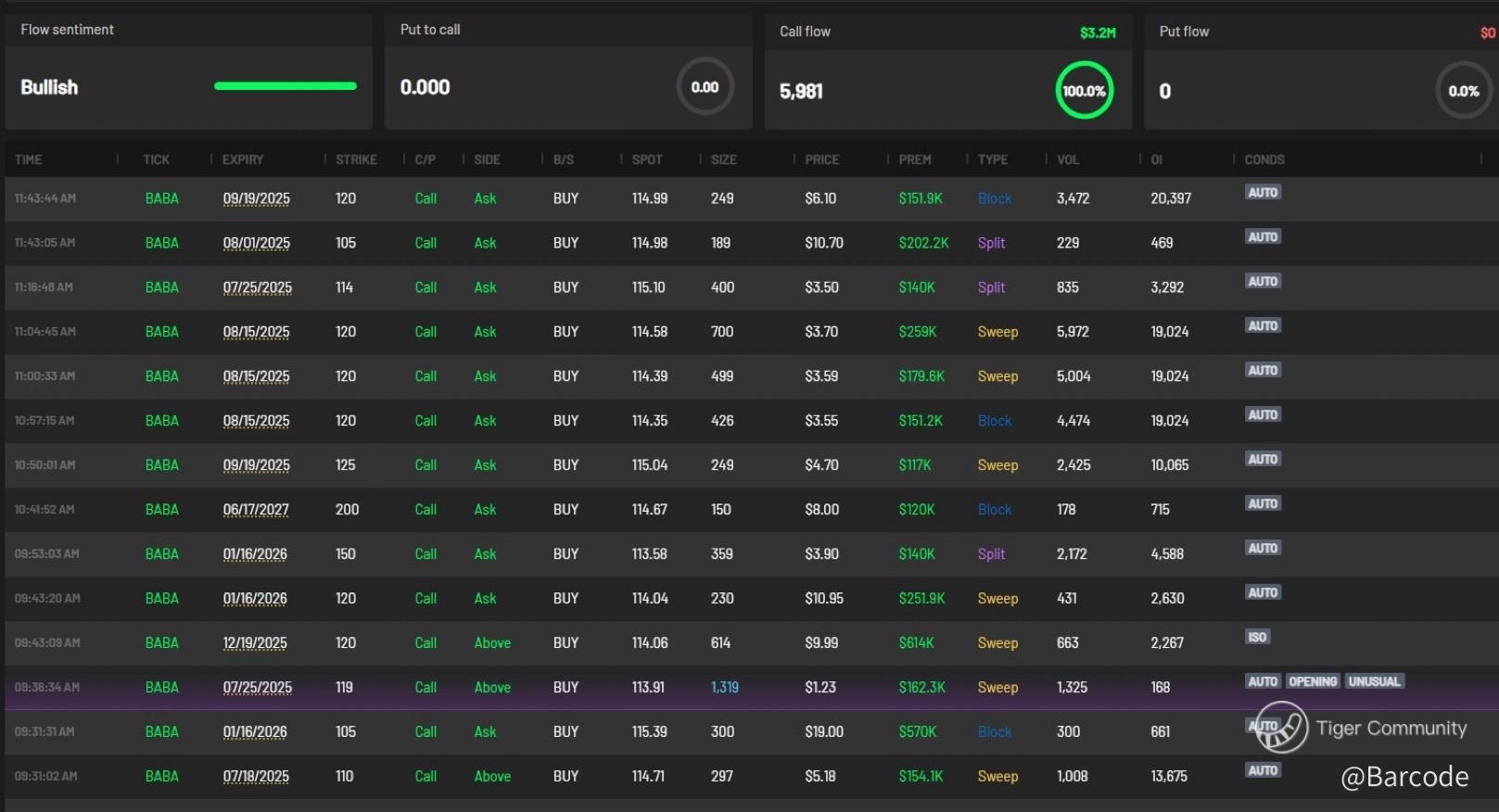Click the CONDS column header
The height and width of the screenshot is (812, 1499).
[x=1264, y=159]
